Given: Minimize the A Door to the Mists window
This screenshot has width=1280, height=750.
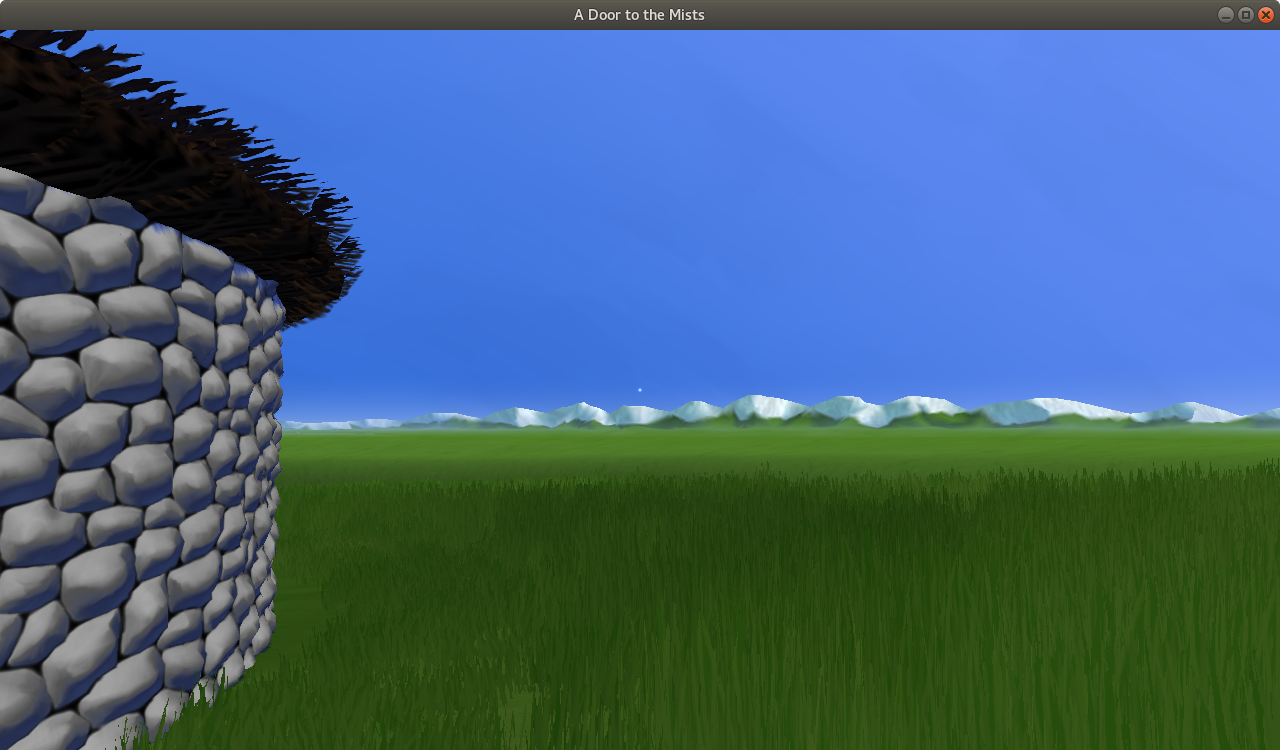Looking at the screenshot, I should [1226, 15].
